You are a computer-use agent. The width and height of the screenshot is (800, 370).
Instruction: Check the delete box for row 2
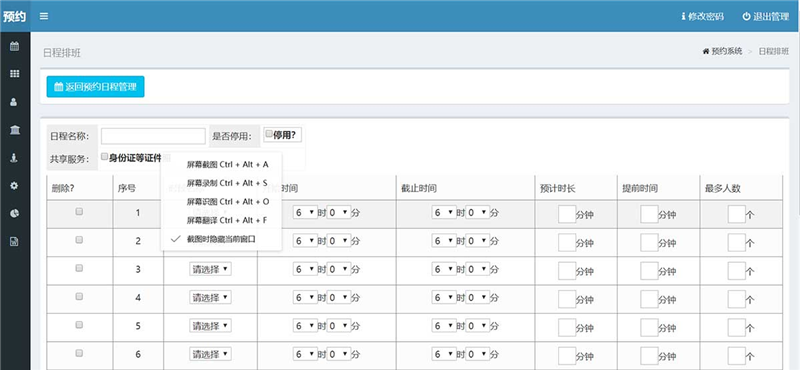click(x=79, y=239)
